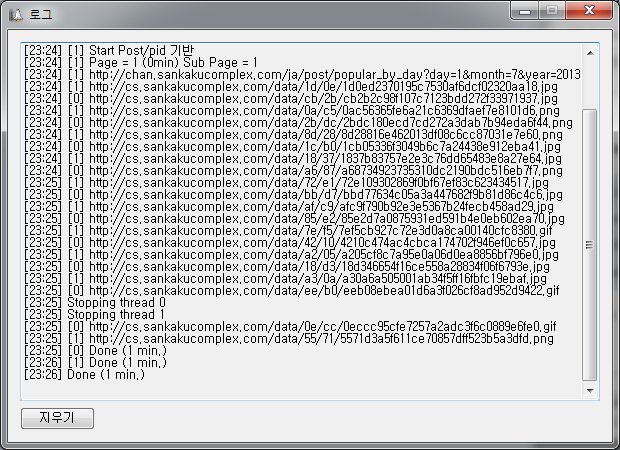Click the 85e2d7a0875931ed591b4e0eb602ea70.jpg line
The image size is (620, 450).
[294, 218]
